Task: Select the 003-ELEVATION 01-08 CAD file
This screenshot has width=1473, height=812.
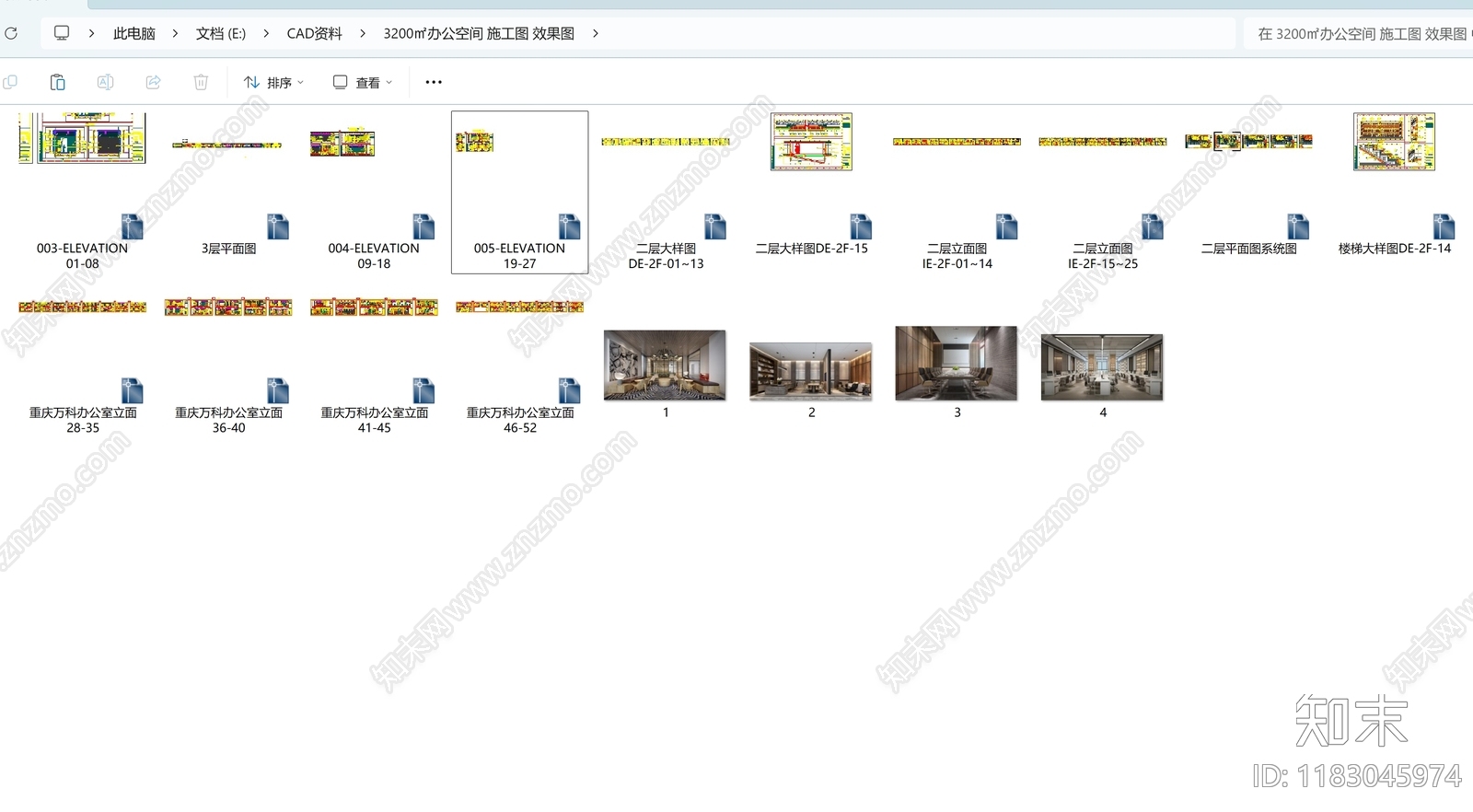Action: 83,191
